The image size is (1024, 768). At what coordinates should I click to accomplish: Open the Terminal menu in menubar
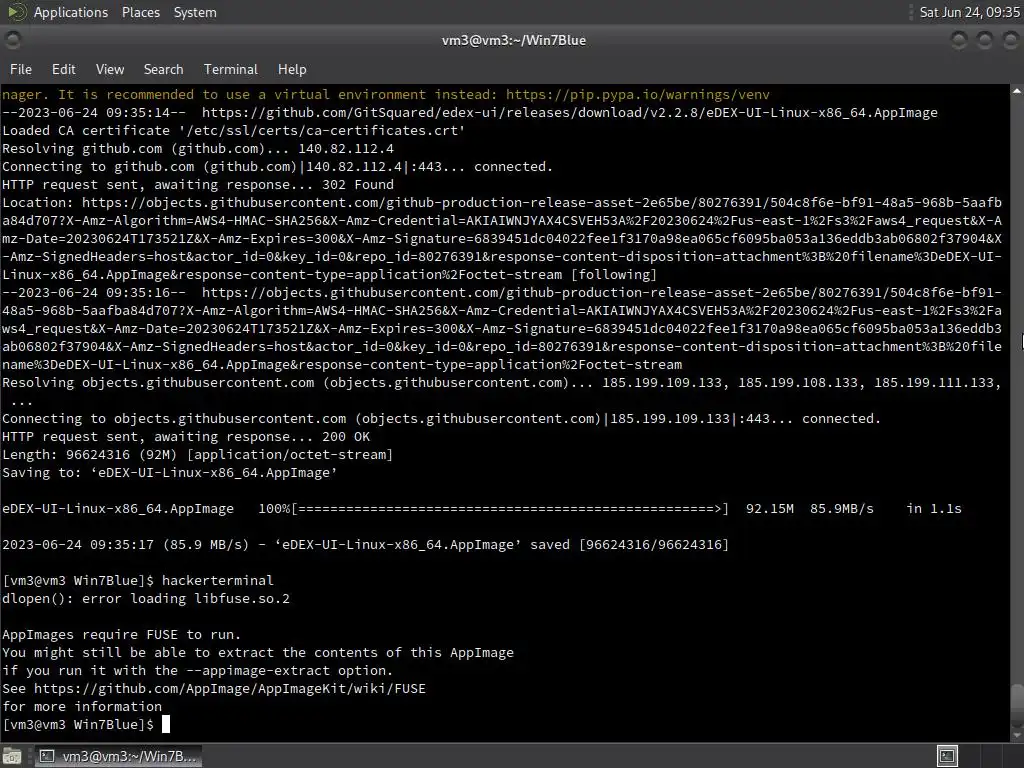click(231, 69)
